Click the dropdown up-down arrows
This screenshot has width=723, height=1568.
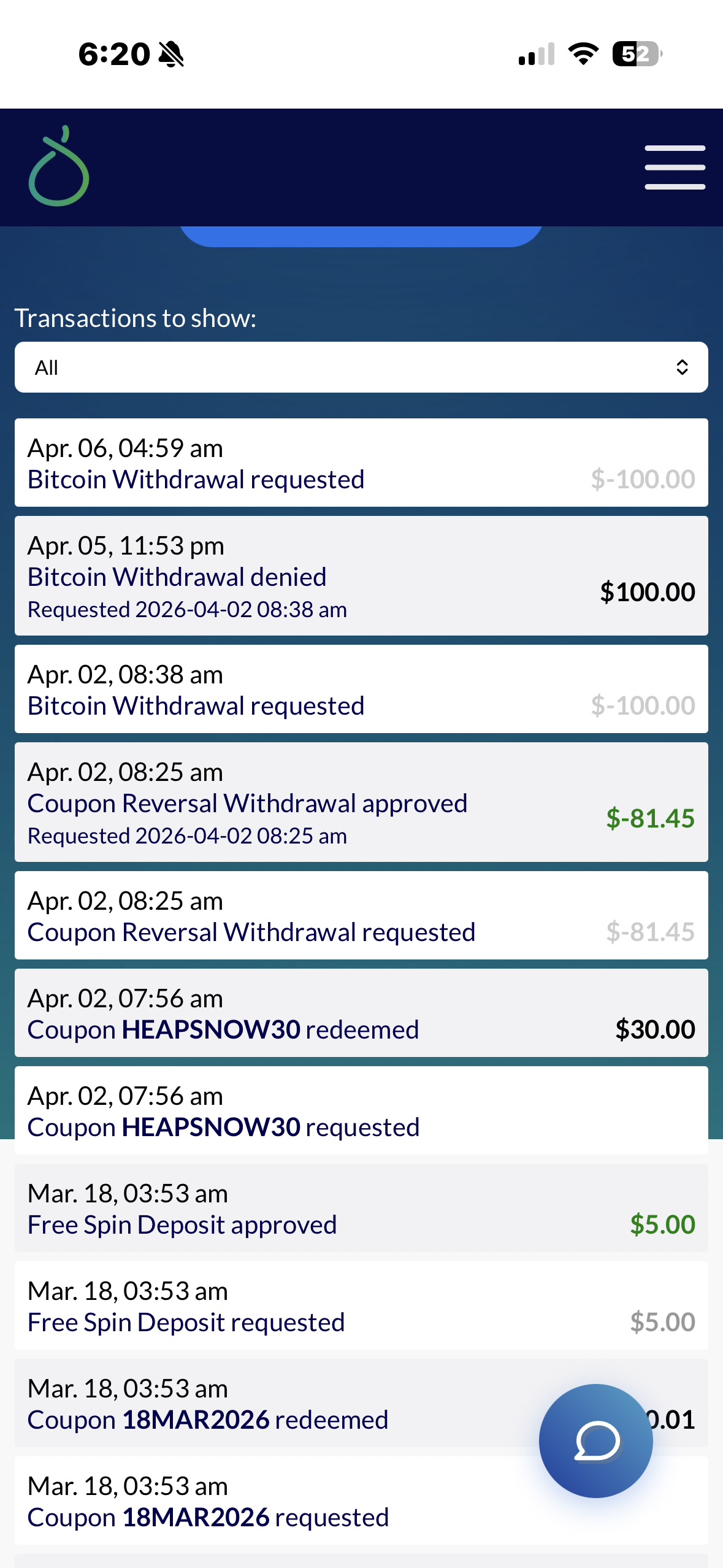point(682,367)
